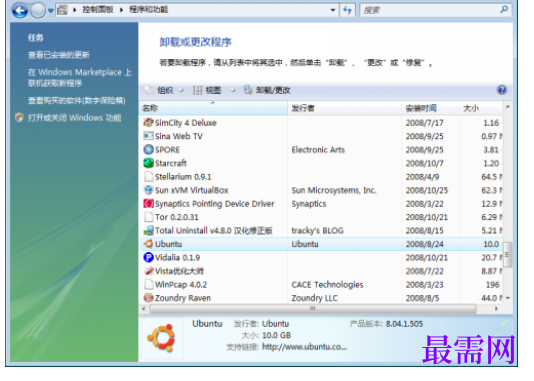534x381 pixels.
Task: Click the SimCity 4 Deluxe icon
Action: (148, 122)
